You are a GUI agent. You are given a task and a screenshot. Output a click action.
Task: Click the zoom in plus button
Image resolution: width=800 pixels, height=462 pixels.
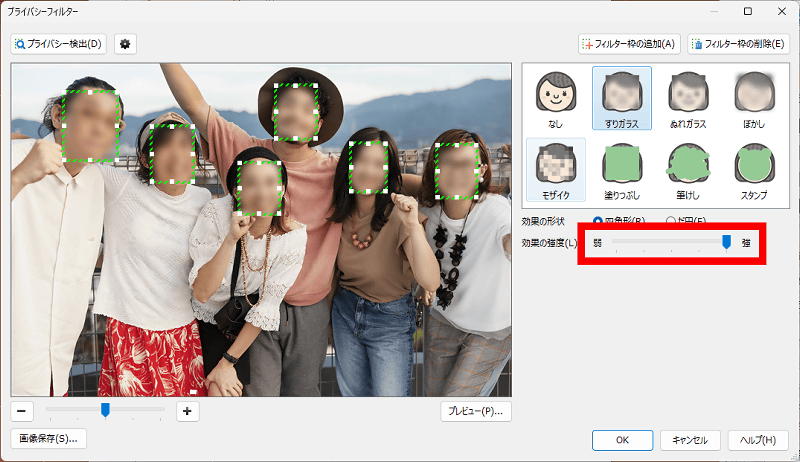(x=187, y=410)
